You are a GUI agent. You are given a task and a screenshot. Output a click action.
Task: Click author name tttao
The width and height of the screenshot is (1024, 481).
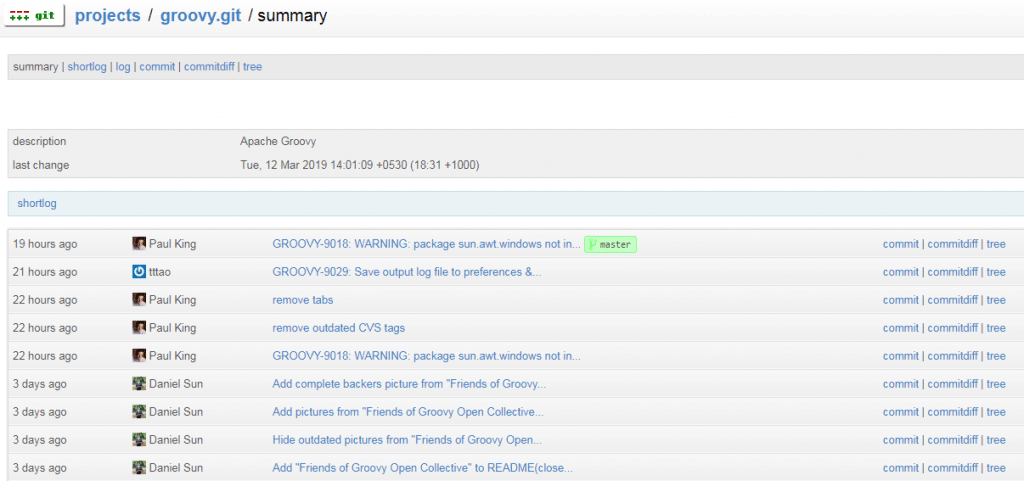[160, 272]
